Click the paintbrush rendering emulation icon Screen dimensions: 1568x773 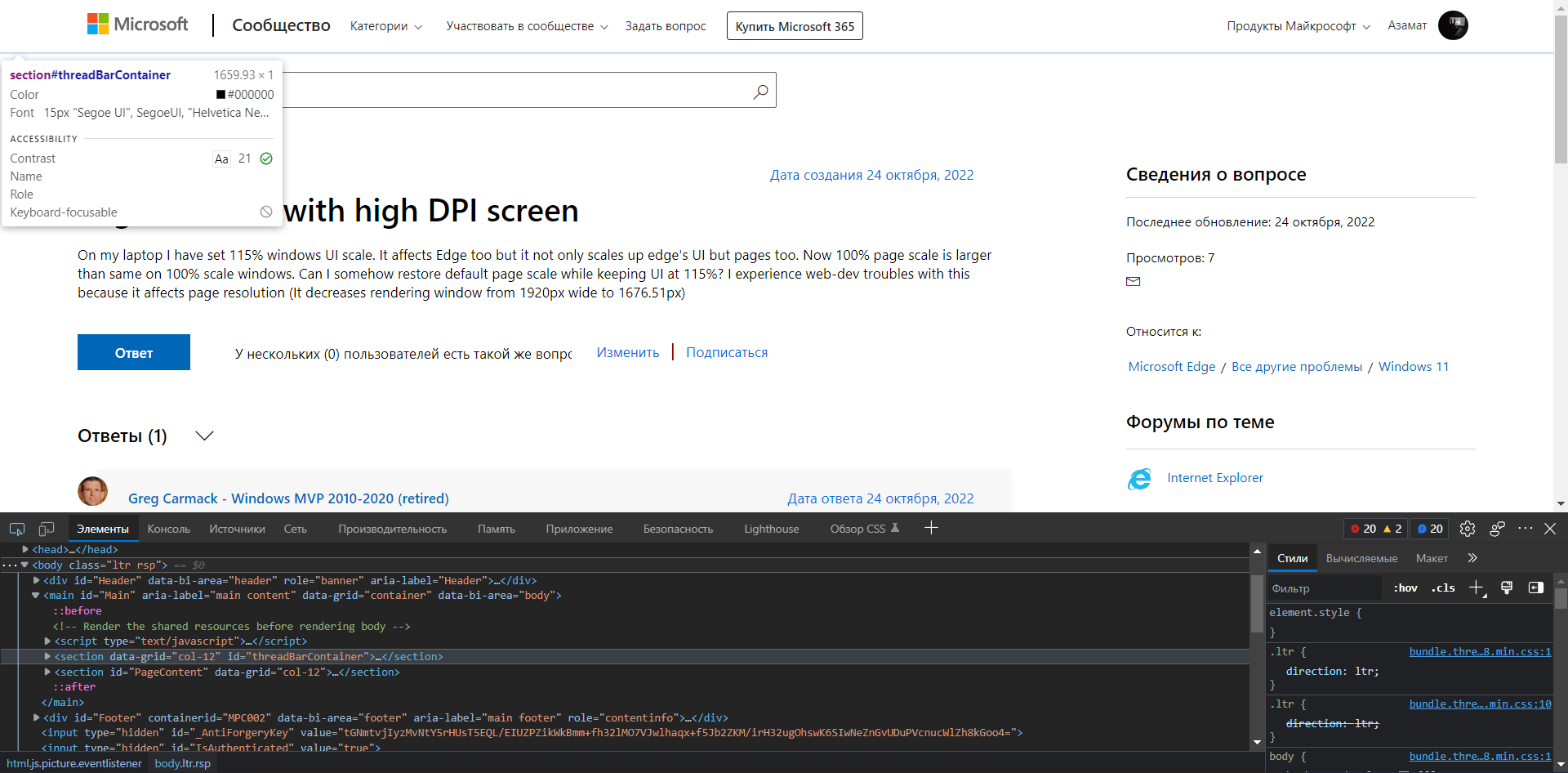click(1507, 588)
